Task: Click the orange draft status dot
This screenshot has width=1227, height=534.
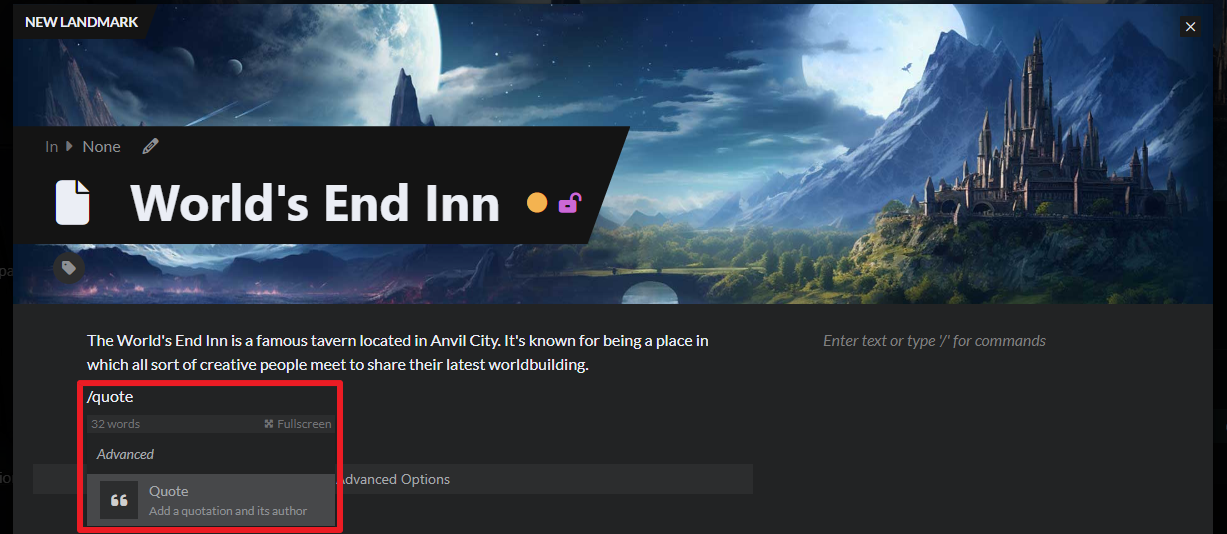Action: tap(537, 203)
